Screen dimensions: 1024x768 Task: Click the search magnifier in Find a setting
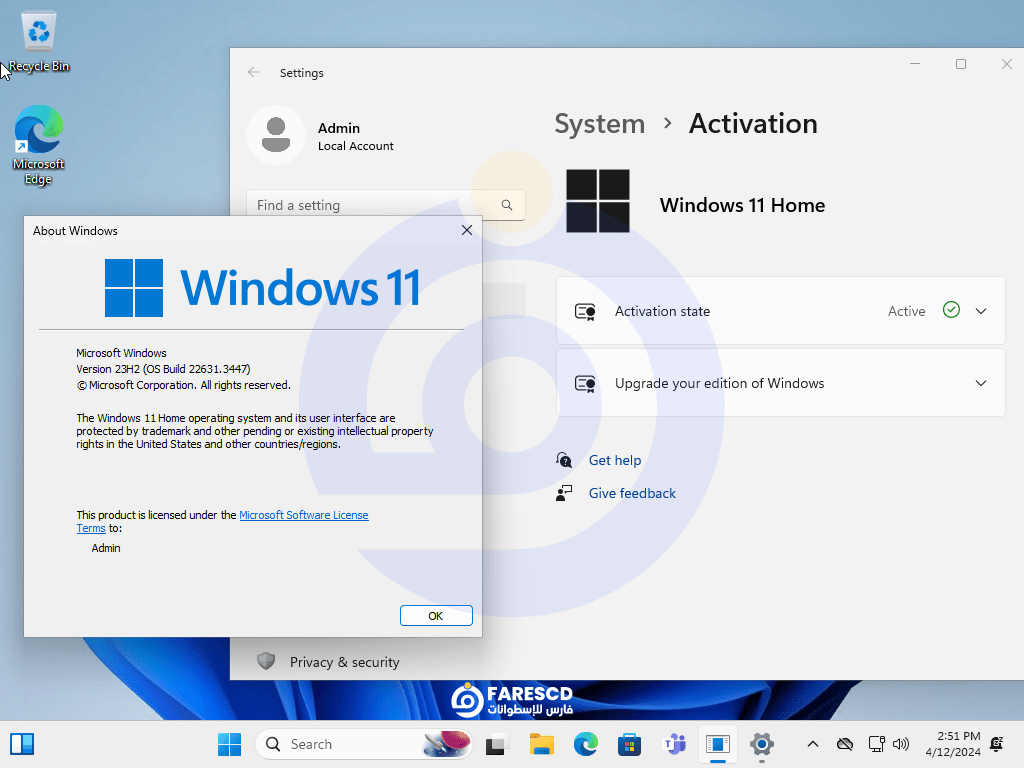tap(507, 205)
